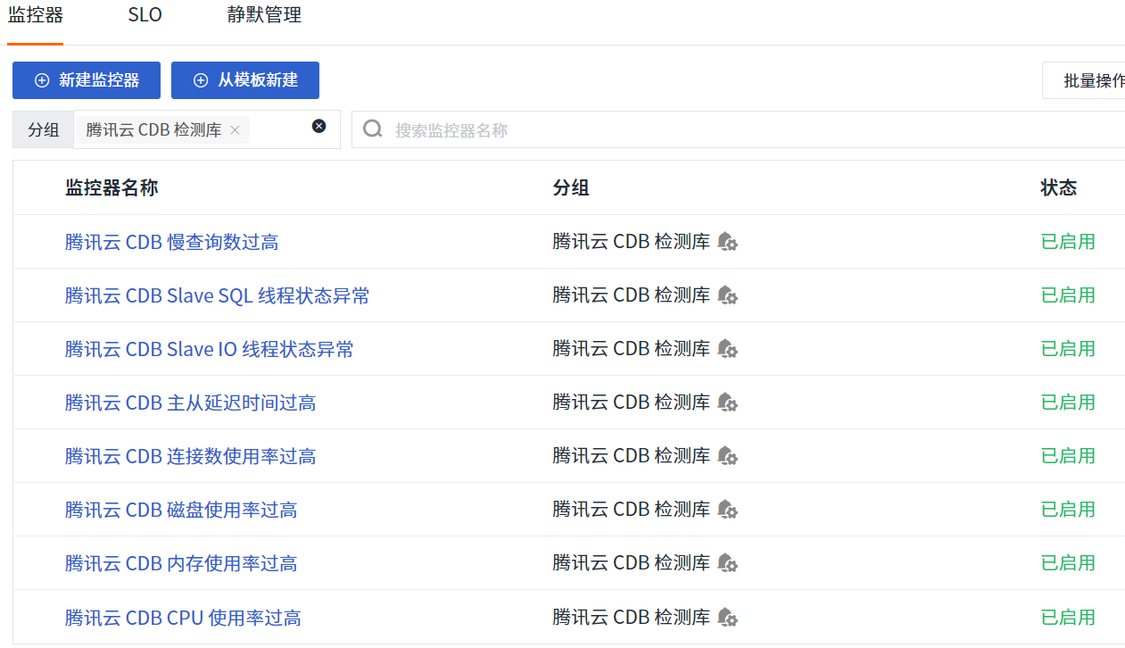Click group name 腾讯云 CDB 检测库 in Slave IO row
This screenshot has width=1125, height=648.
(x=631, y=349)
